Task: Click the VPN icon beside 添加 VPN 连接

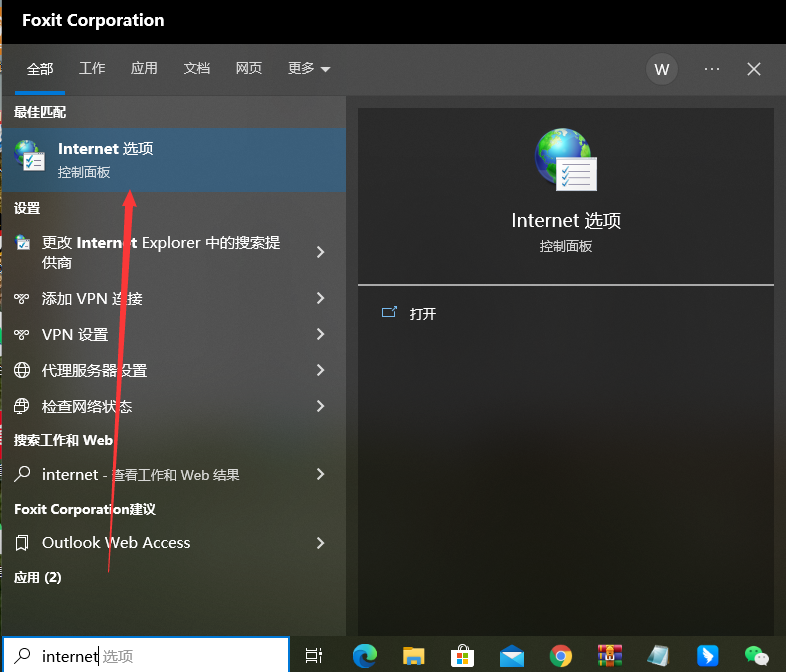Action: [22, 299]
